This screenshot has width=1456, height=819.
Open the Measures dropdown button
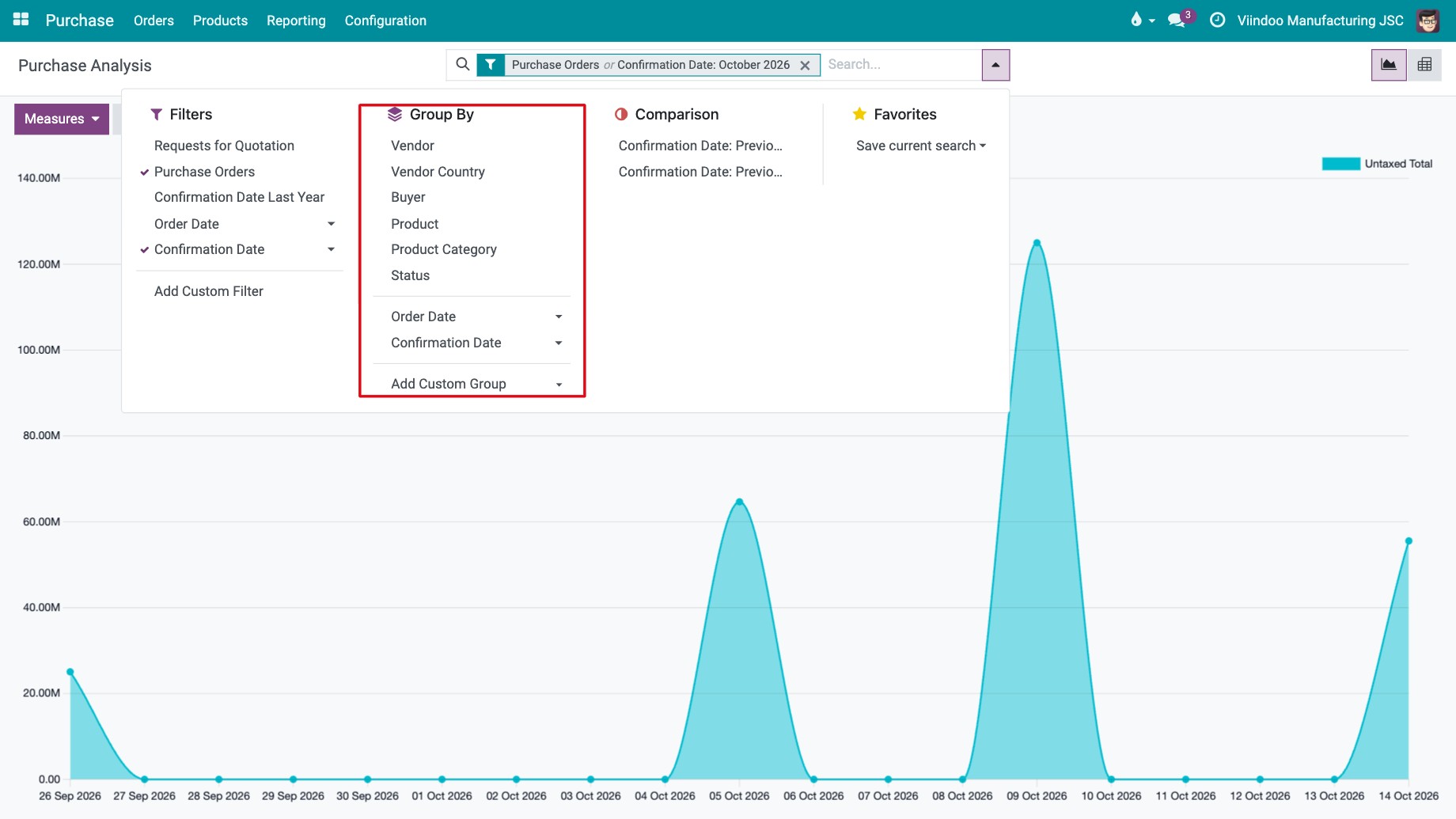click(62, 119)
